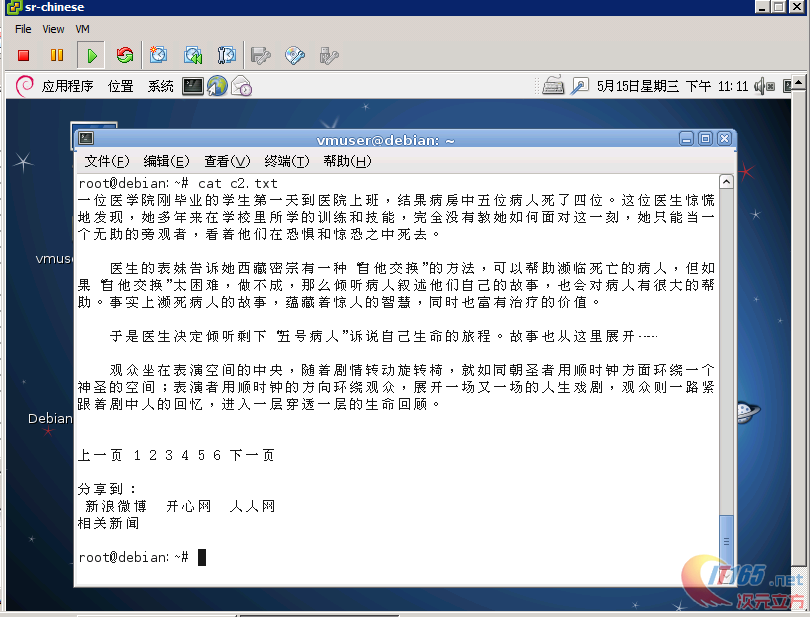Open the 终端(T) menu in terminal
Image resolution: width=810 pixels, height=617 pixels.
tap(287, 162)
